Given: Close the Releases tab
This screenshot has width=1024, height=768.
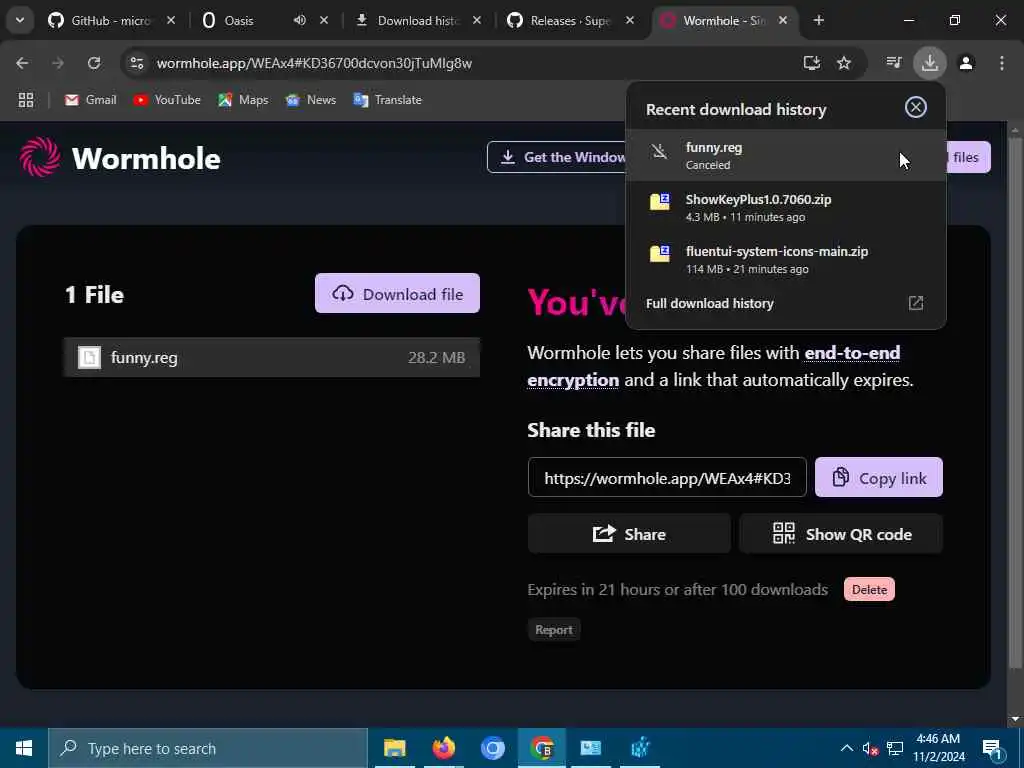Looking at the screenshot, I should point(630,20).
